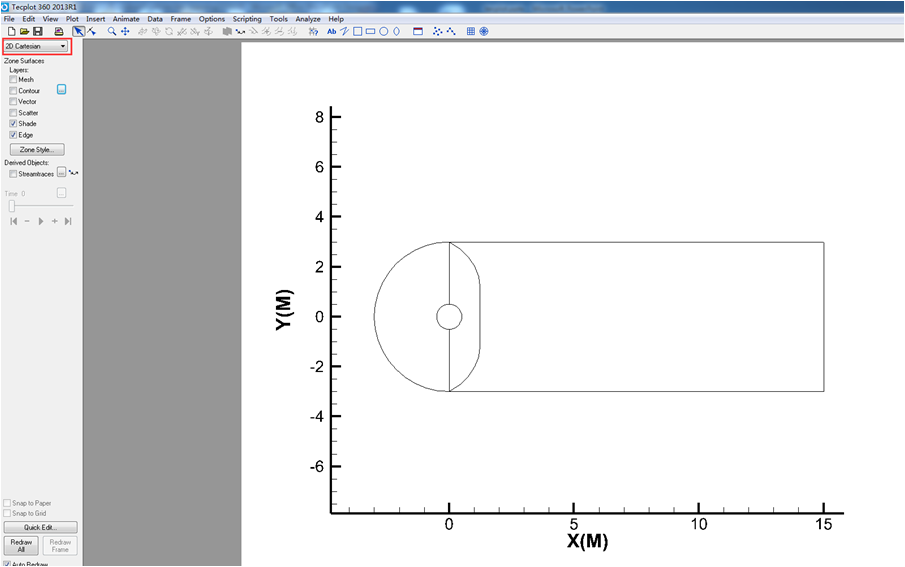Select the Add Text (Ab) tool
This screenshot has height=567, width=905.
click(331, 31)
